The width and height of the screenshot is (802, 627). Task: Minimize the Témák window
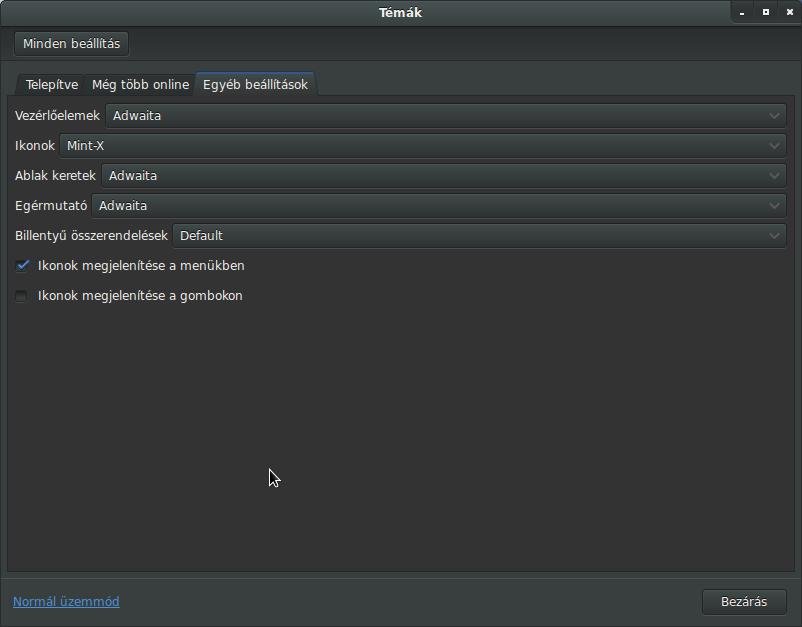coord(742,12)
